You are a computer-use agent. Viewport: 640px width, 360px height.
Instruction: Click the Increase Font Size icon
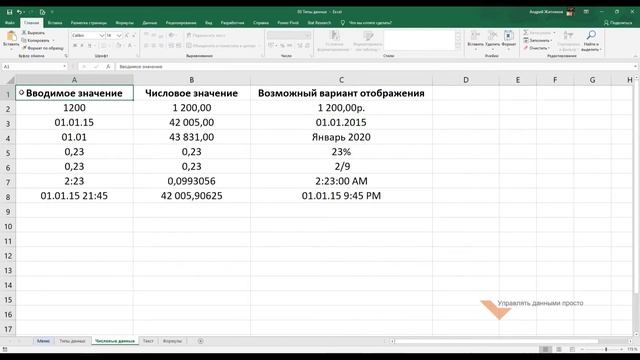pos(127,36)
